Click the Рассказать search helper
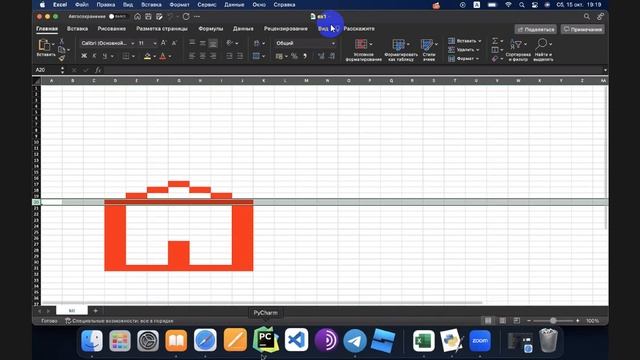Screen dimensions: 640x360 pos(359,29)
